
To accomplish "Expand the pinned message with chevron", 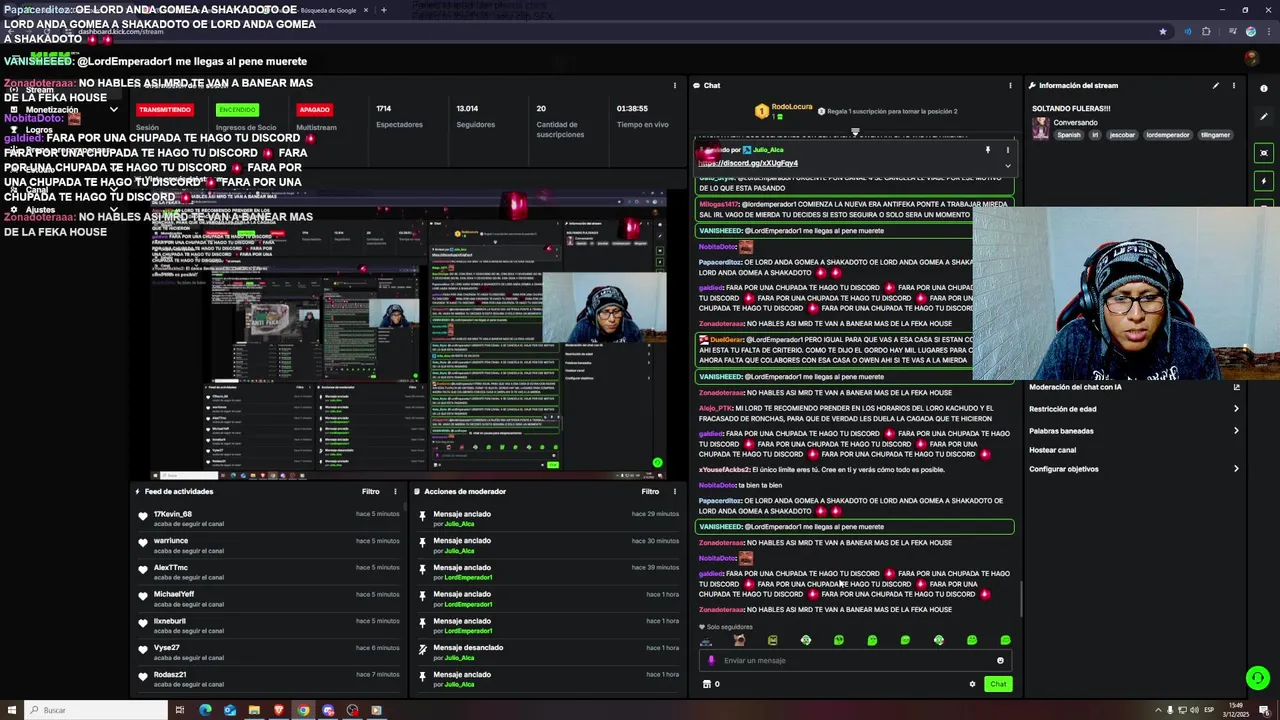I will click(1007, 165).
